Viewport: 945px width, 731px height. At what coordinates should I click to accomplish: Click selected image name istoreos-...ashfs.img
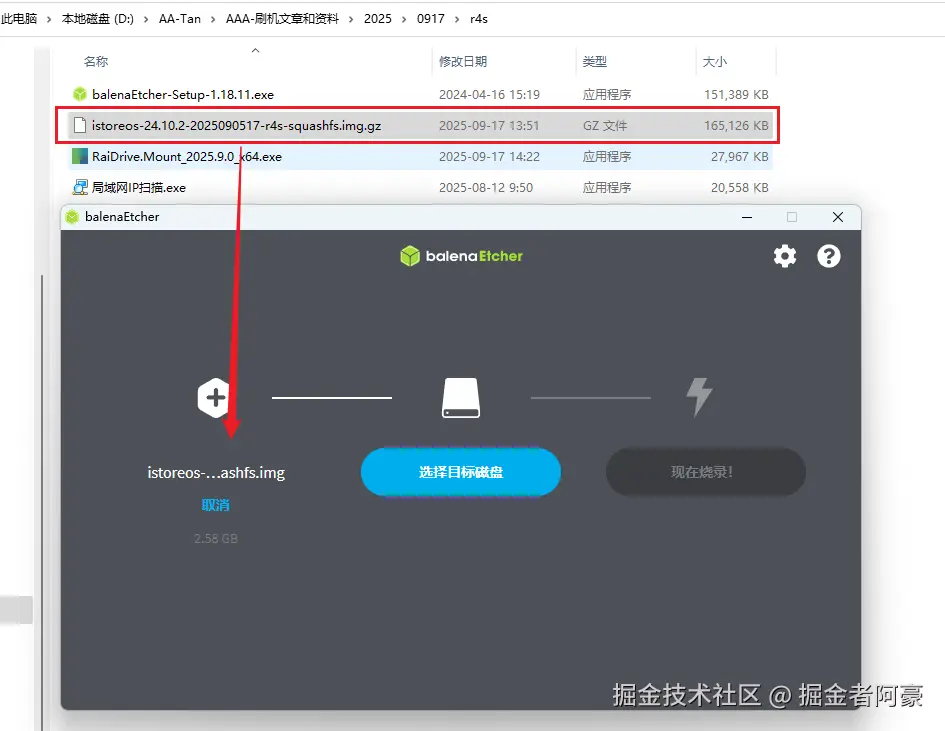click(x=216, y=472)
